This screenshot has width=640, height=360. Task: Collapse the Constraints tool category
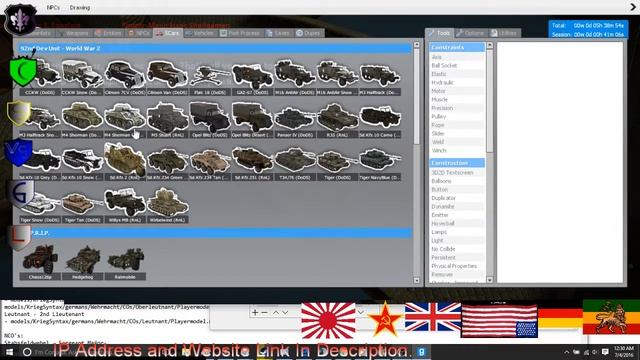[457, 47]
